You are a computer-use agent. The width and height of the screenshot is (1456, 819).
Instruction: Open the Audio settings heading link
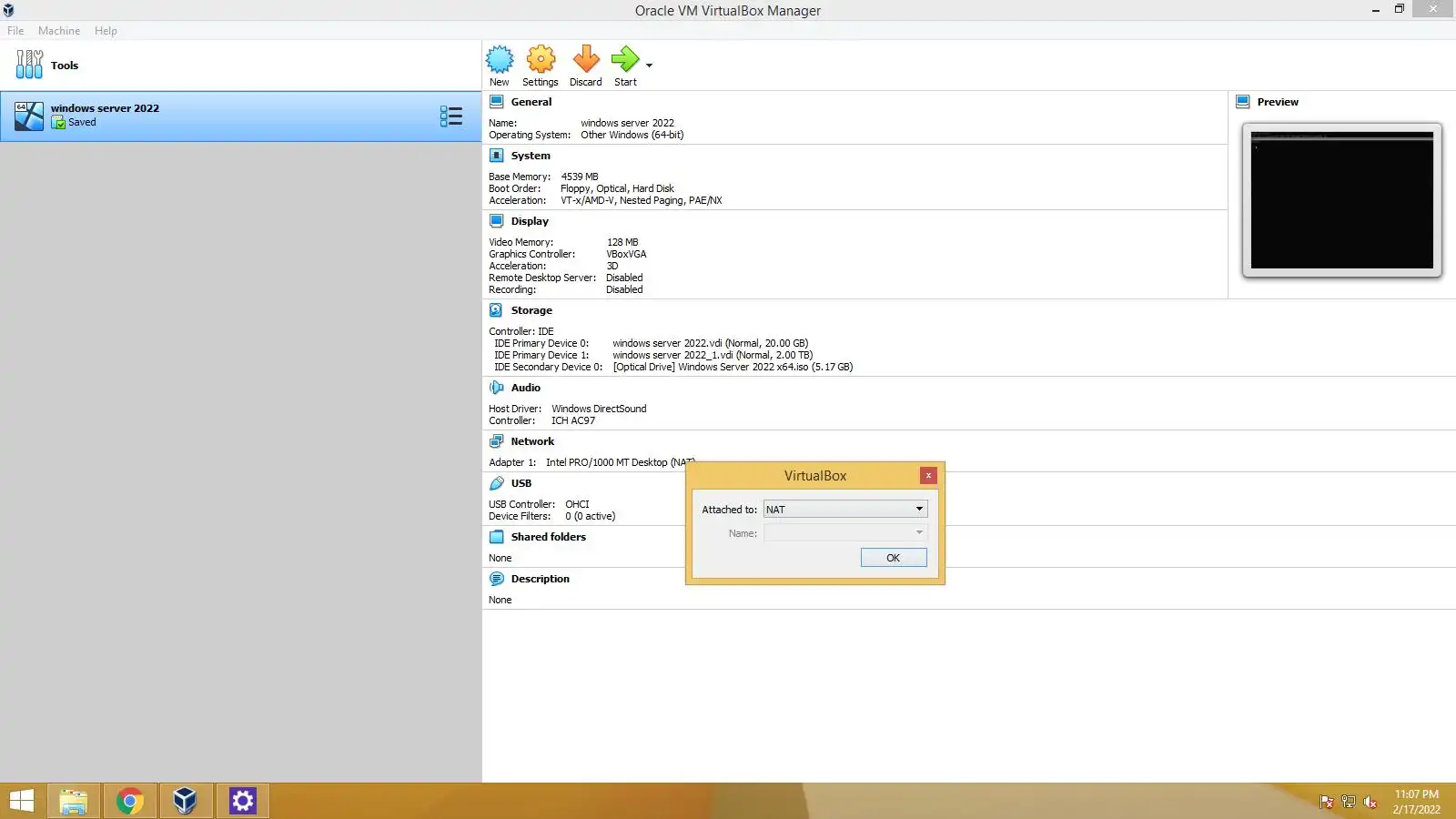[x=526, y=388]
